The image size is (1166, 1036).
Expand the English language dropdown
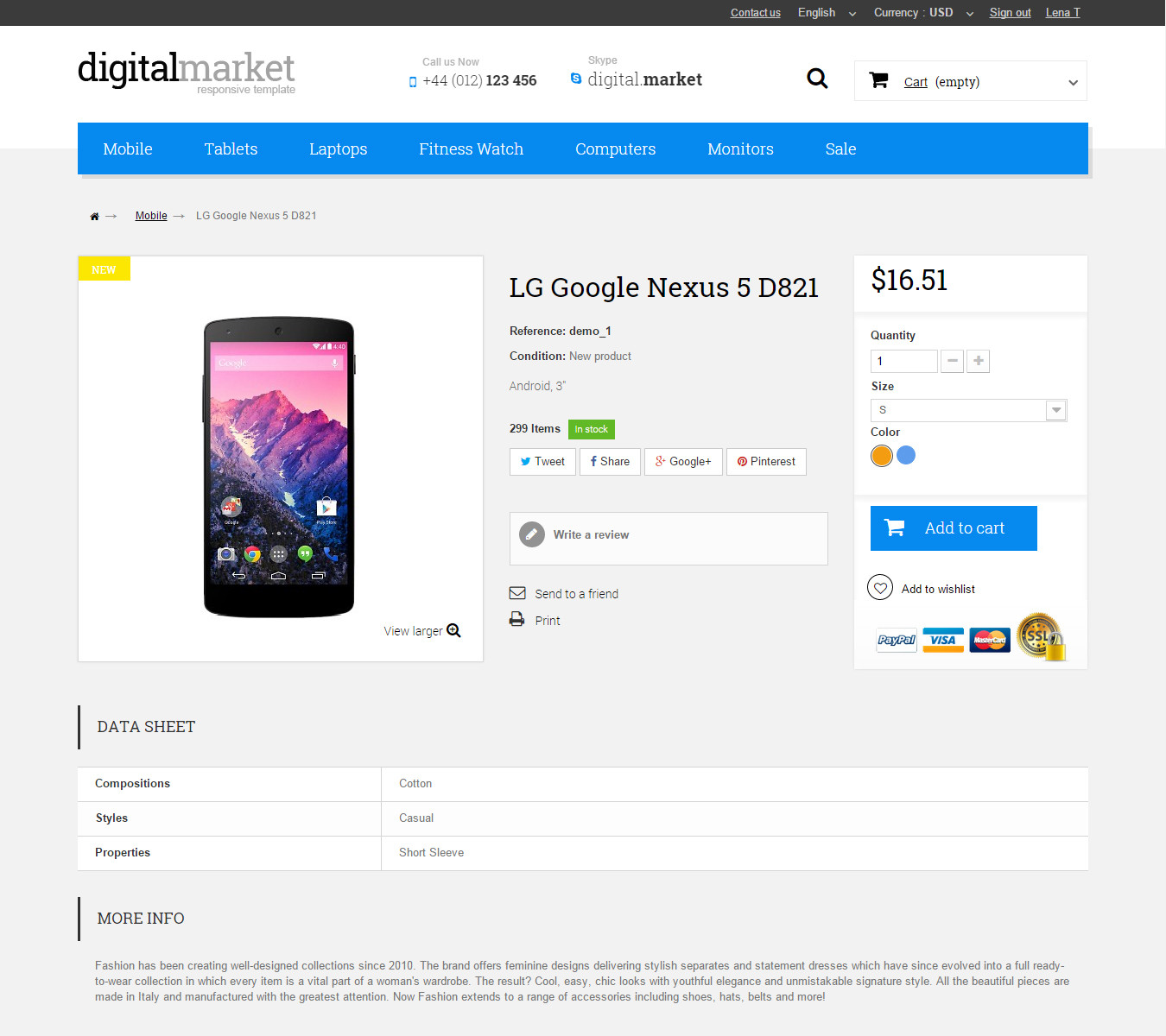(827, 13)
